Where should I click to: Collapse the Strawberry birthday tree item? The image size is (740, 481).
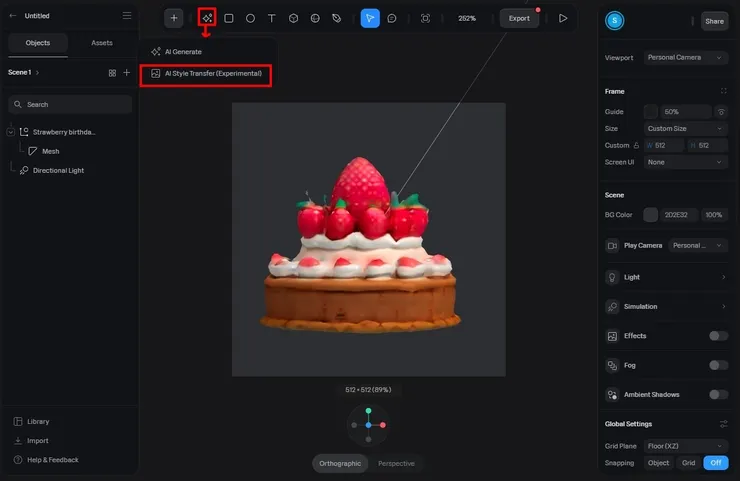click(x=10, y=132)
